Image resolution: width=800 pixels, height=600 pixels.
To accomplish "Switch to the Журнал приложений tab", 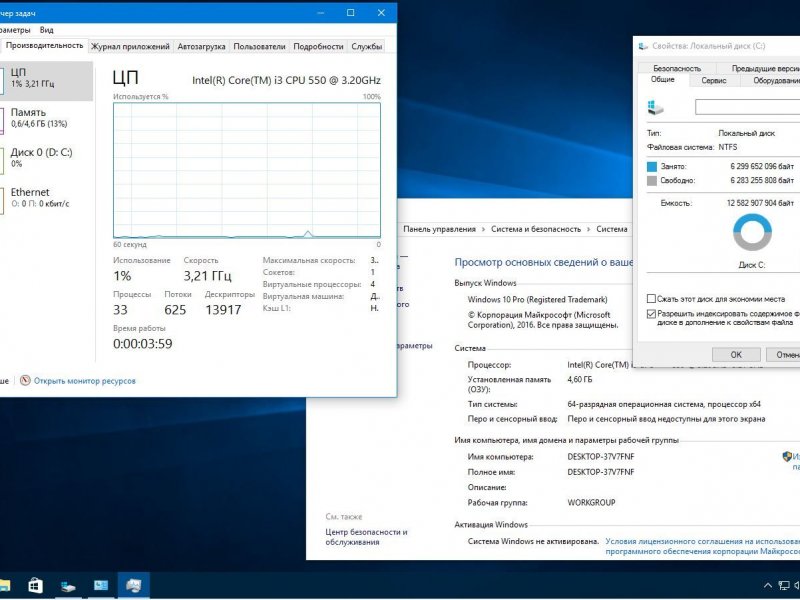I will point(130,46).
